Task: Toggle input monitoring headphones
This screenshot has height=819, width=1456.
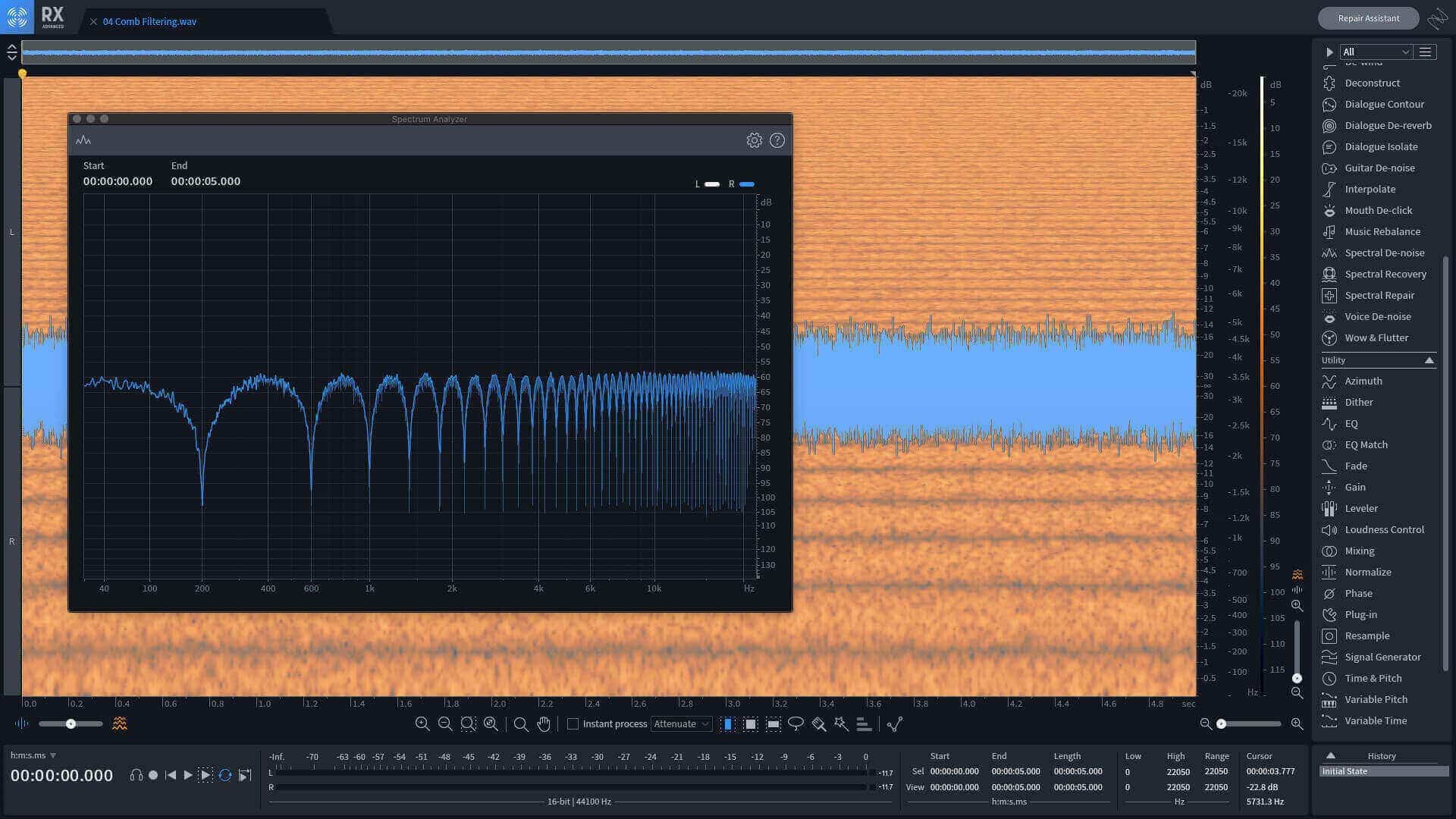Action: click(136, 775)
